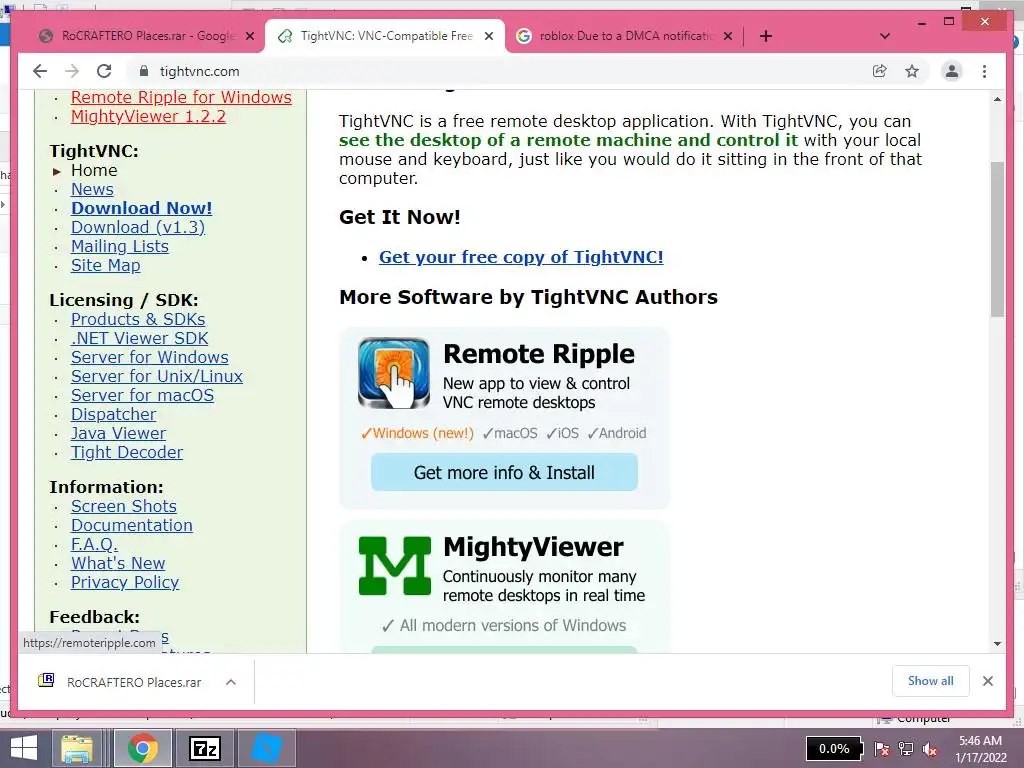This screenshot has width=1024, height=768.
Task: Open Server for Unix/Linux link
Action: point(157,376)
